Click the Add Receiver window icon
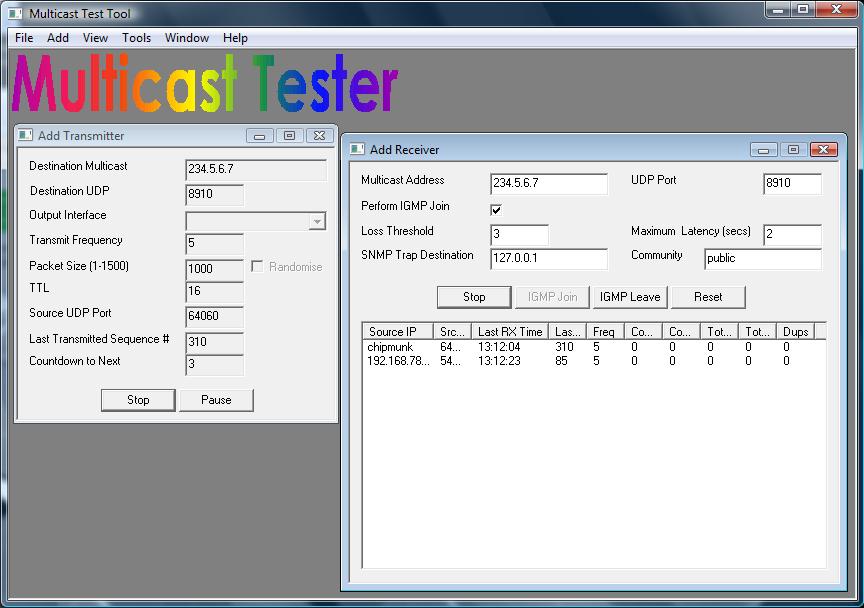The image size is (864, 608). (x=358, y=149)
